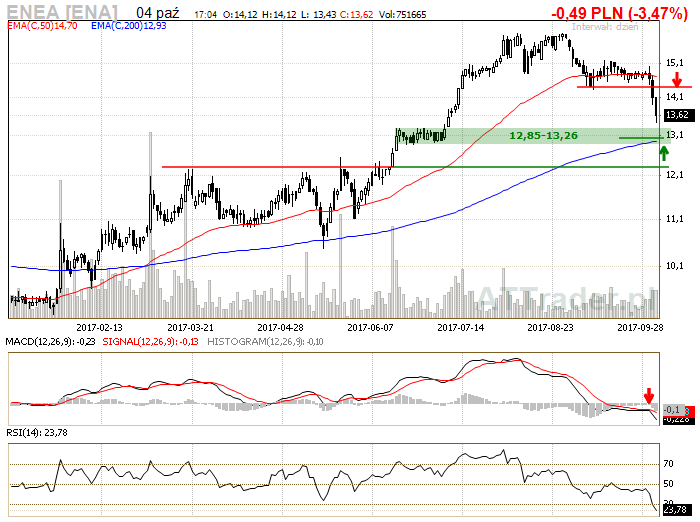Click the volume value Vol:751665
700x522 pixels.
pos(402,15)
